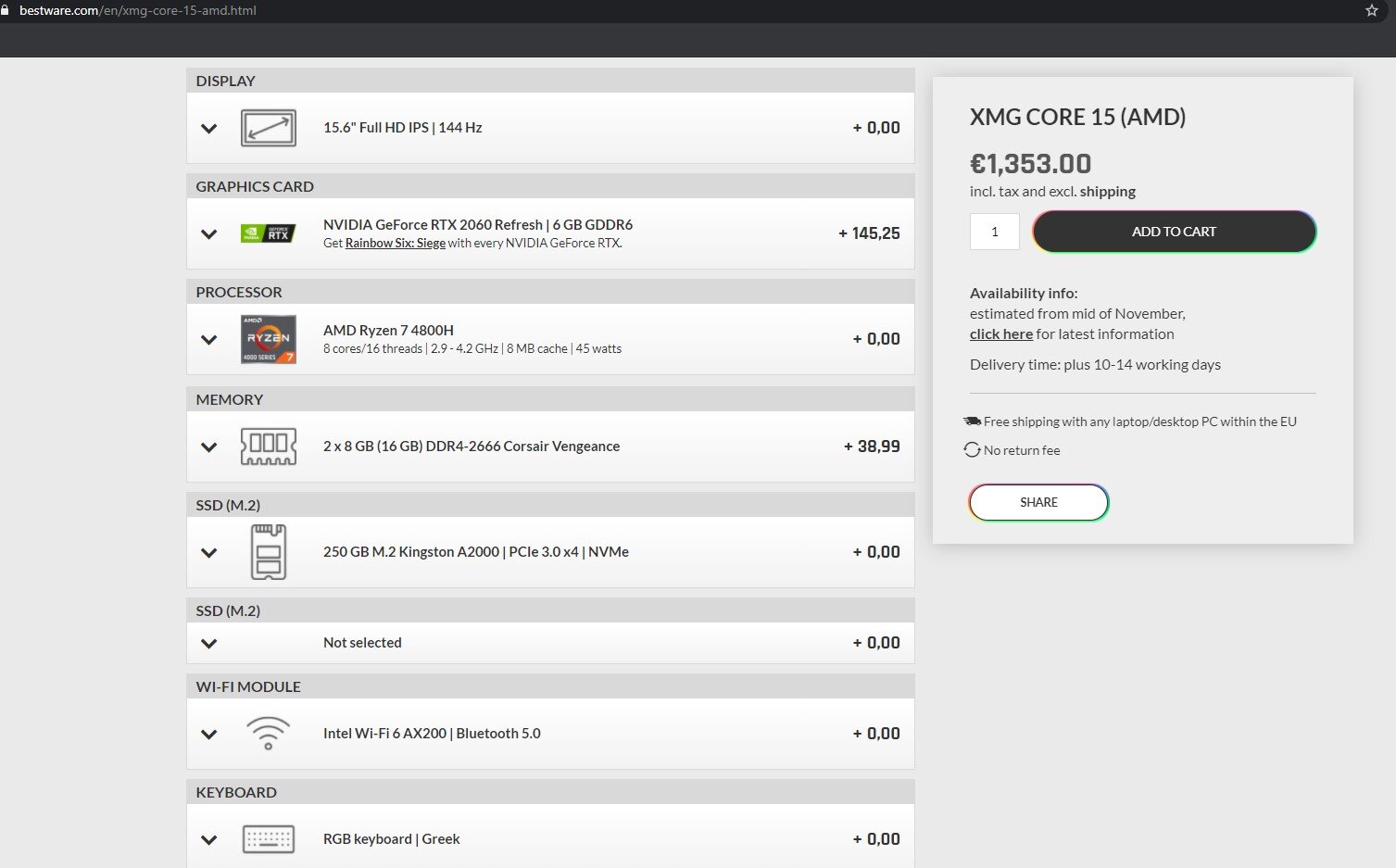1396x868 pixels.
Task: Expand the Wi-Fi Module options chevron
Action: coord(209,735)
